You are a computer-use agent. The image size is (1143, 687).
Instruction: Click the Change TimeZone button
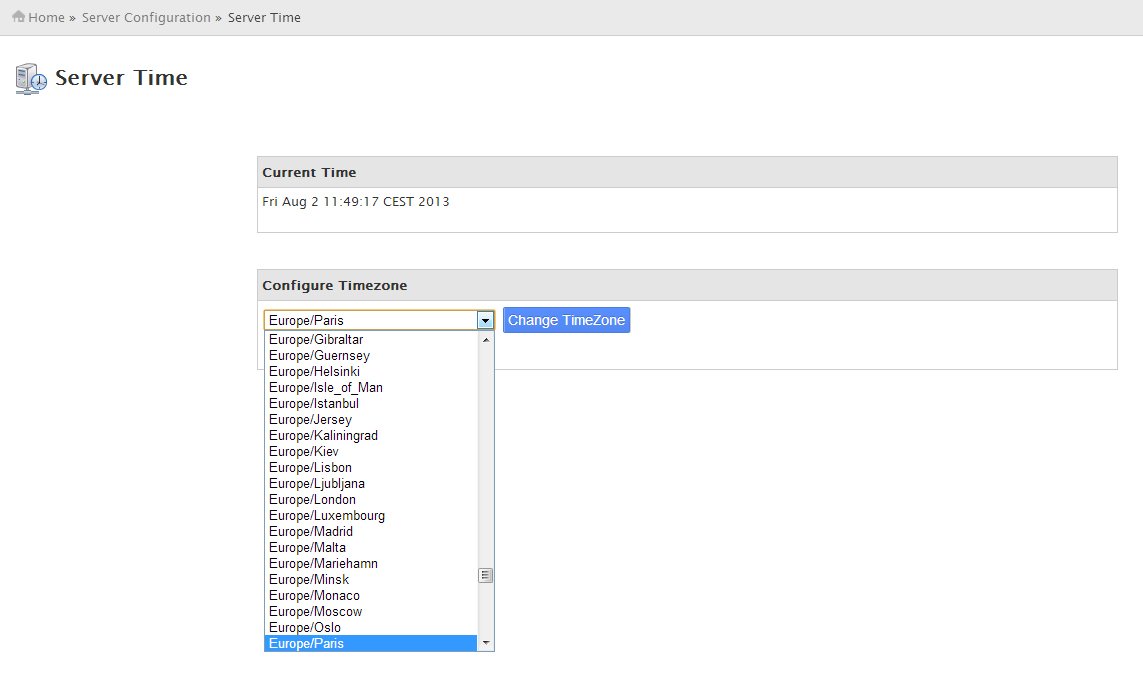click(566, 320)
